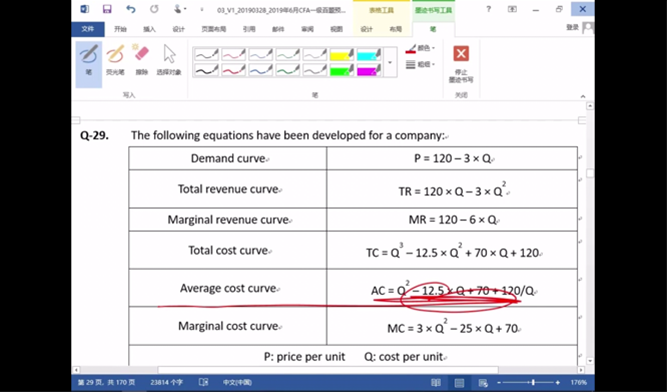Screen dimensions: 667x392
Task: Choose the magenta highlighter pen swatch
Action: point(369,70)
